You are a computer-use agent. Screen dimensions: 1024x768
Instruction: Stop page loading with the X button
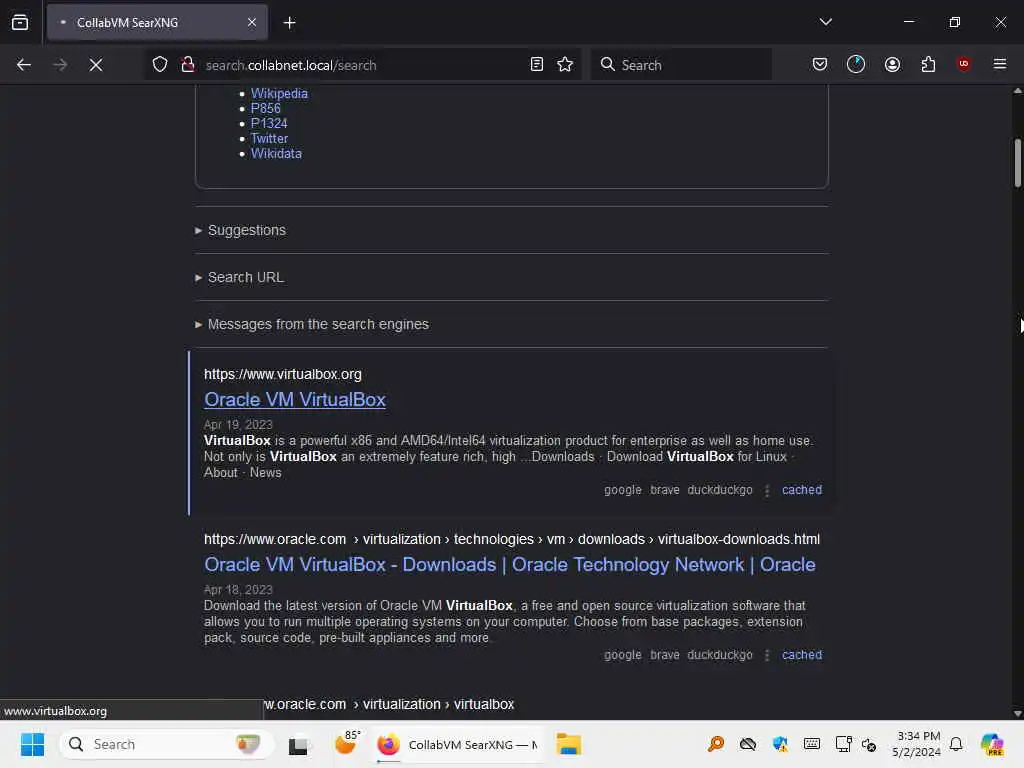[x=95, y=65]
